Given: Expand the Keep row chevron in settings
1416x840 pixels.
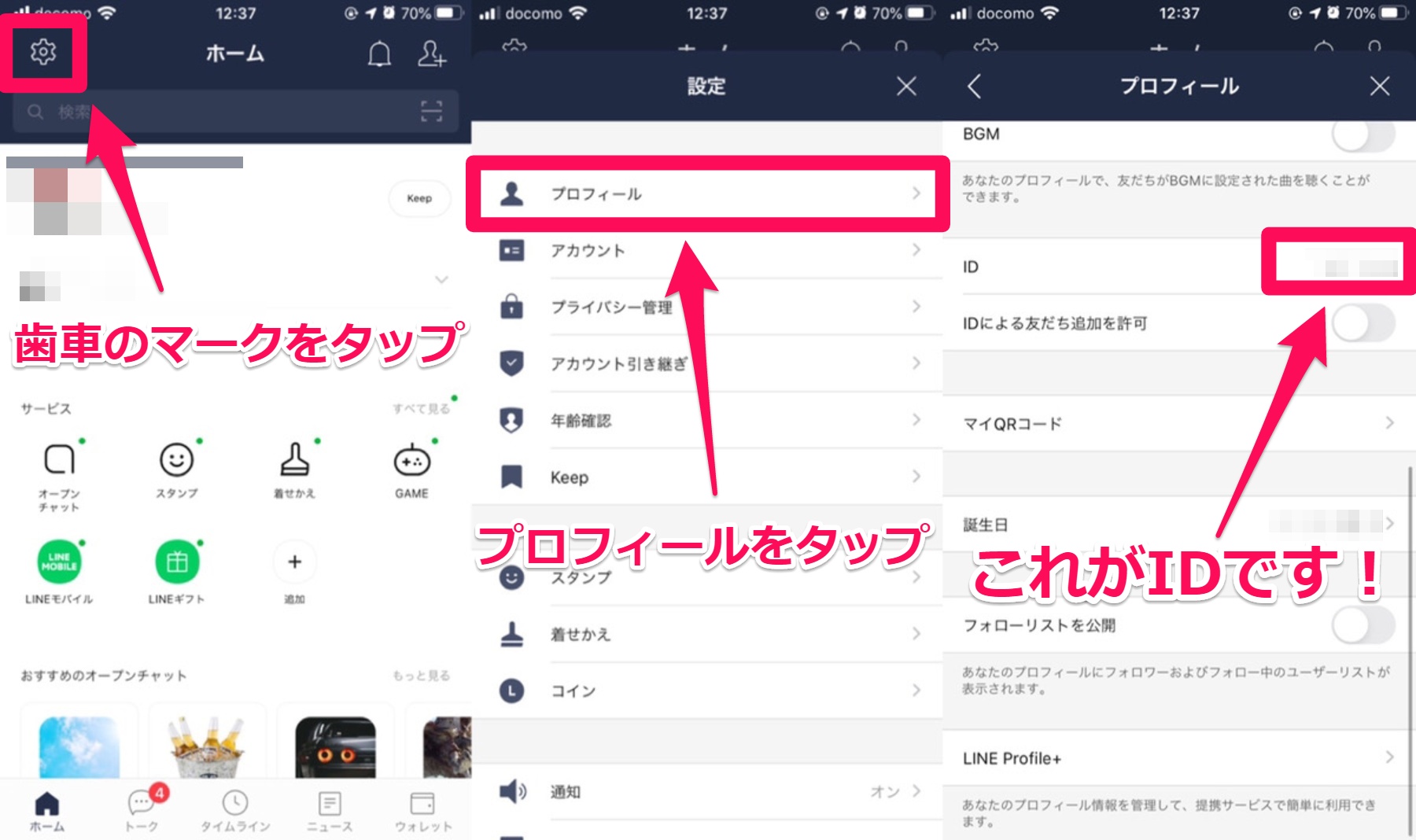Looking at the screenshot, I should pos(916,476).
